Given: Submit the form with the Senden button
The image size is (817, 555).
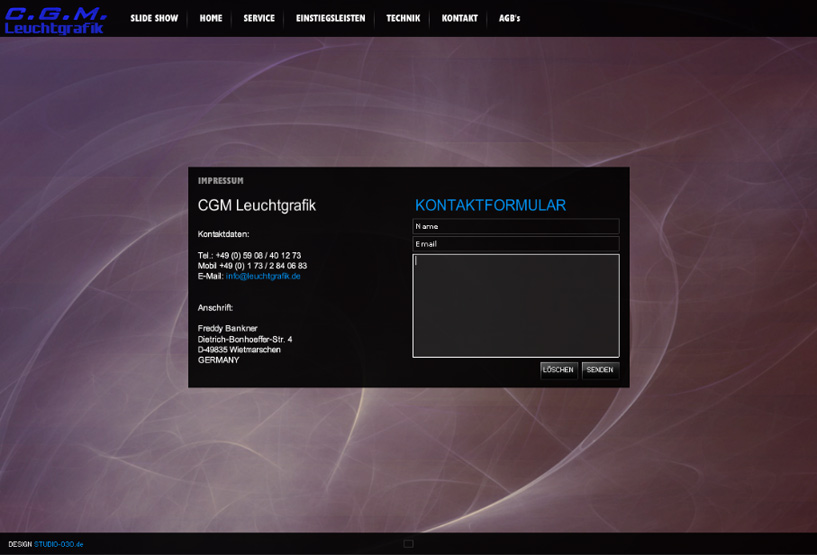Looking at the screenshot, I should click(x=600, y=370).
